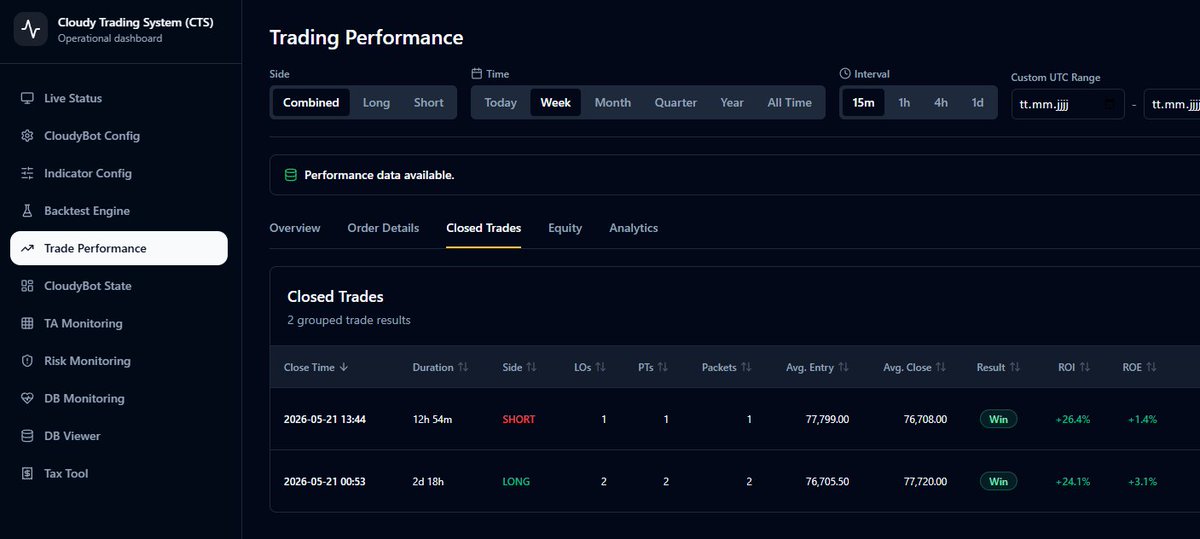Sort by PTs column arrows
The image size is (1200, 539).
pyautogui.click(x=662, y=367)
